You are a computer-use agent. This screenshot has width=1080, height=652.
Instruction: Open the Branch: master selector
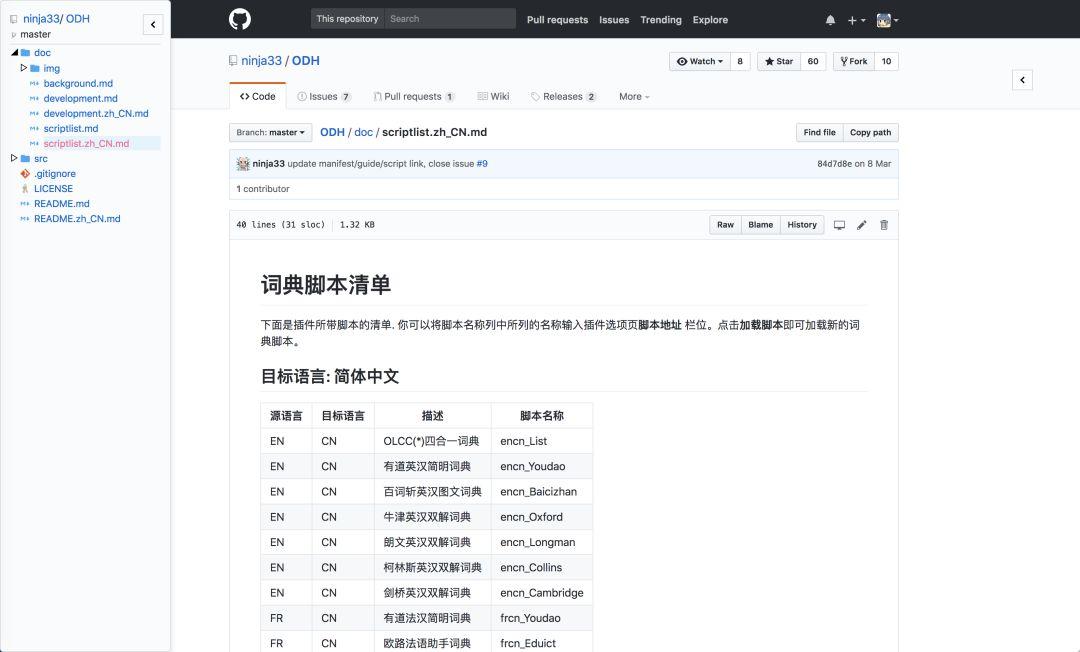point(271,132)
